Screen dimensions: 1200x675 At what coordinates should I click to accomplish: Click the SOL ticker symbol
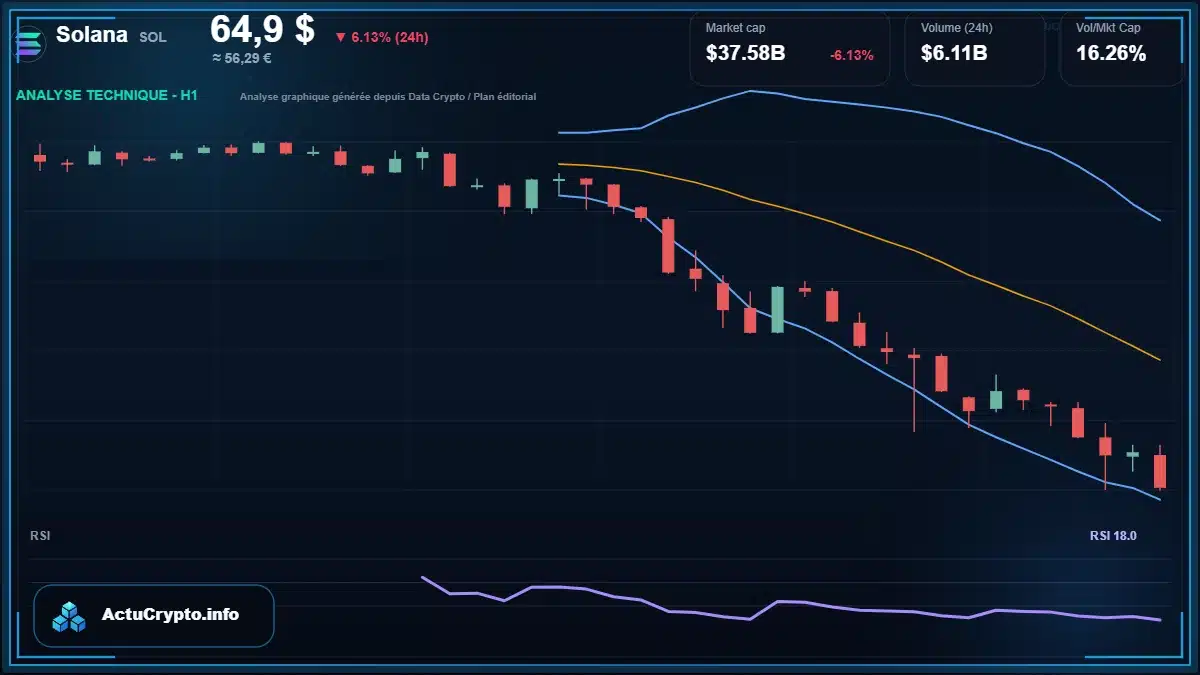click(x=153, y=37)
